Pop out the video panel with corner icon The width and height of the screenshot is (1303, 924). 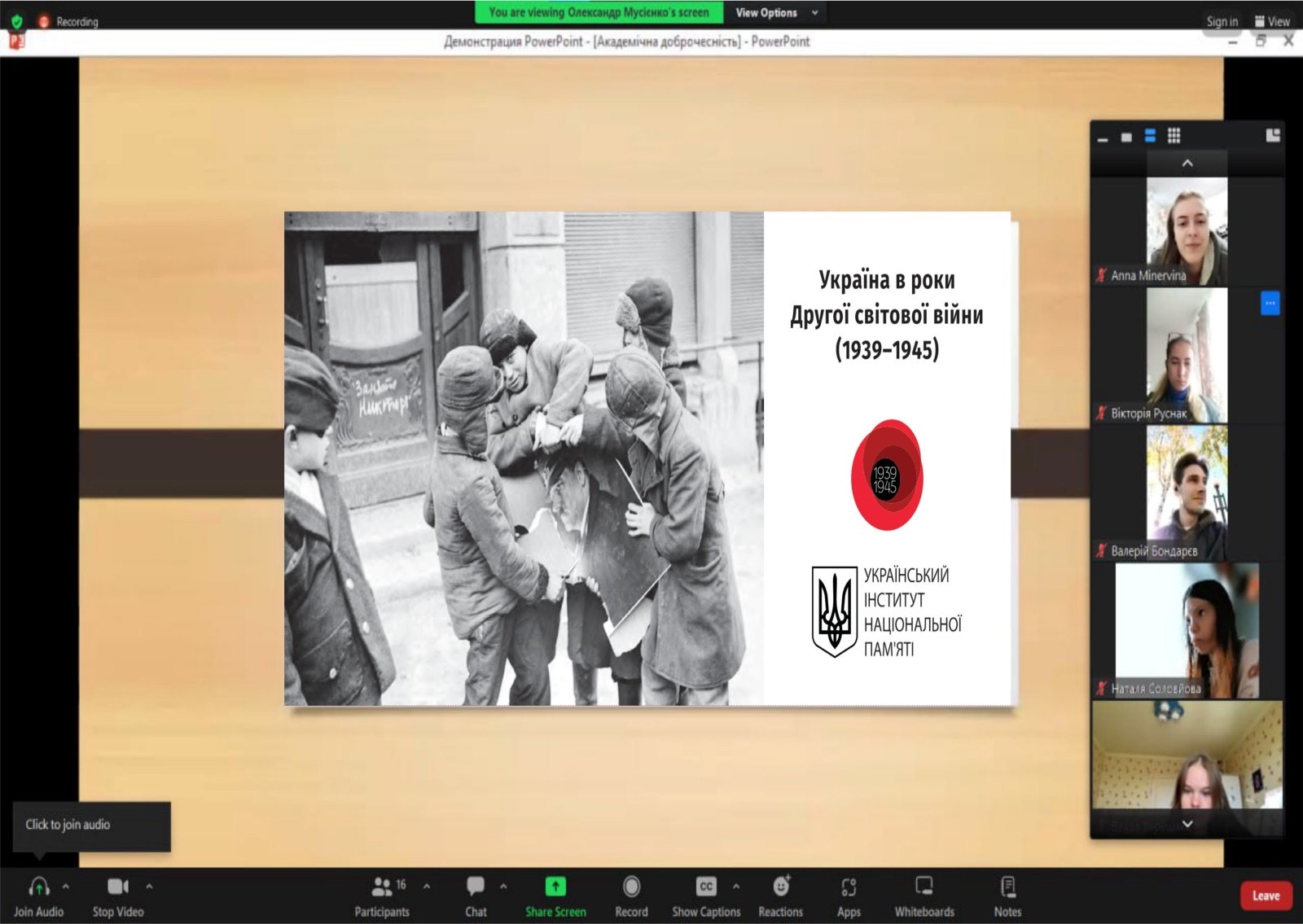pyautogui.click(x=1273, y=135)
